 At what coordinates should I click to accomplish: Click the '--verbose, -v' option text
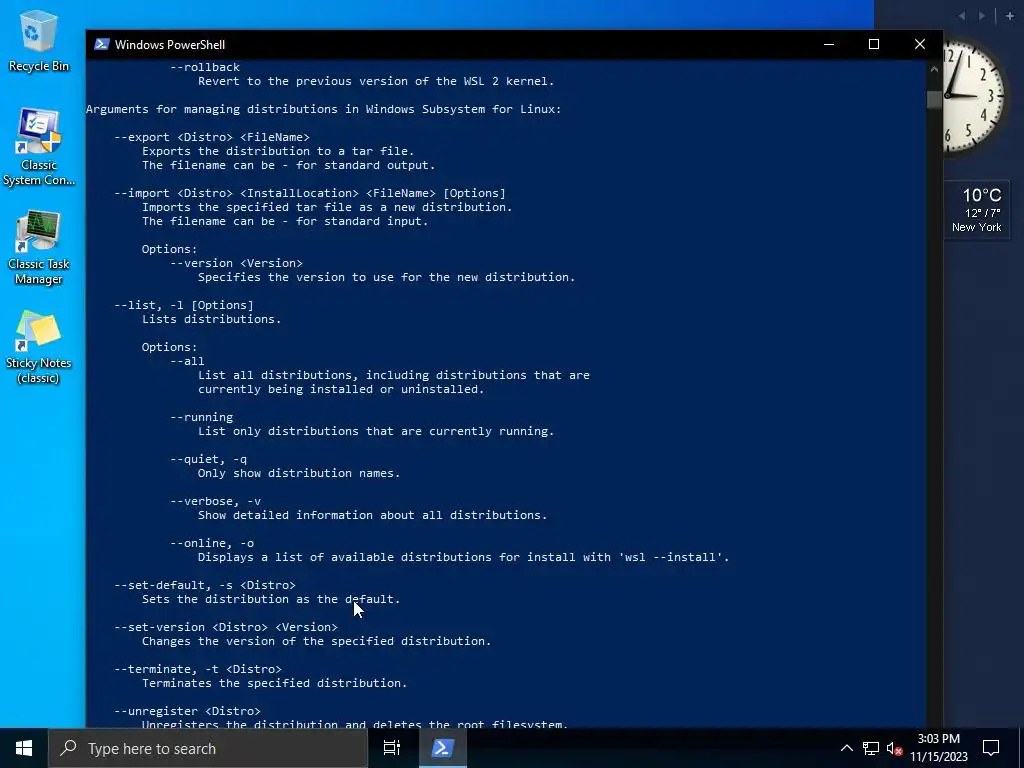click(x=216, y=502)
